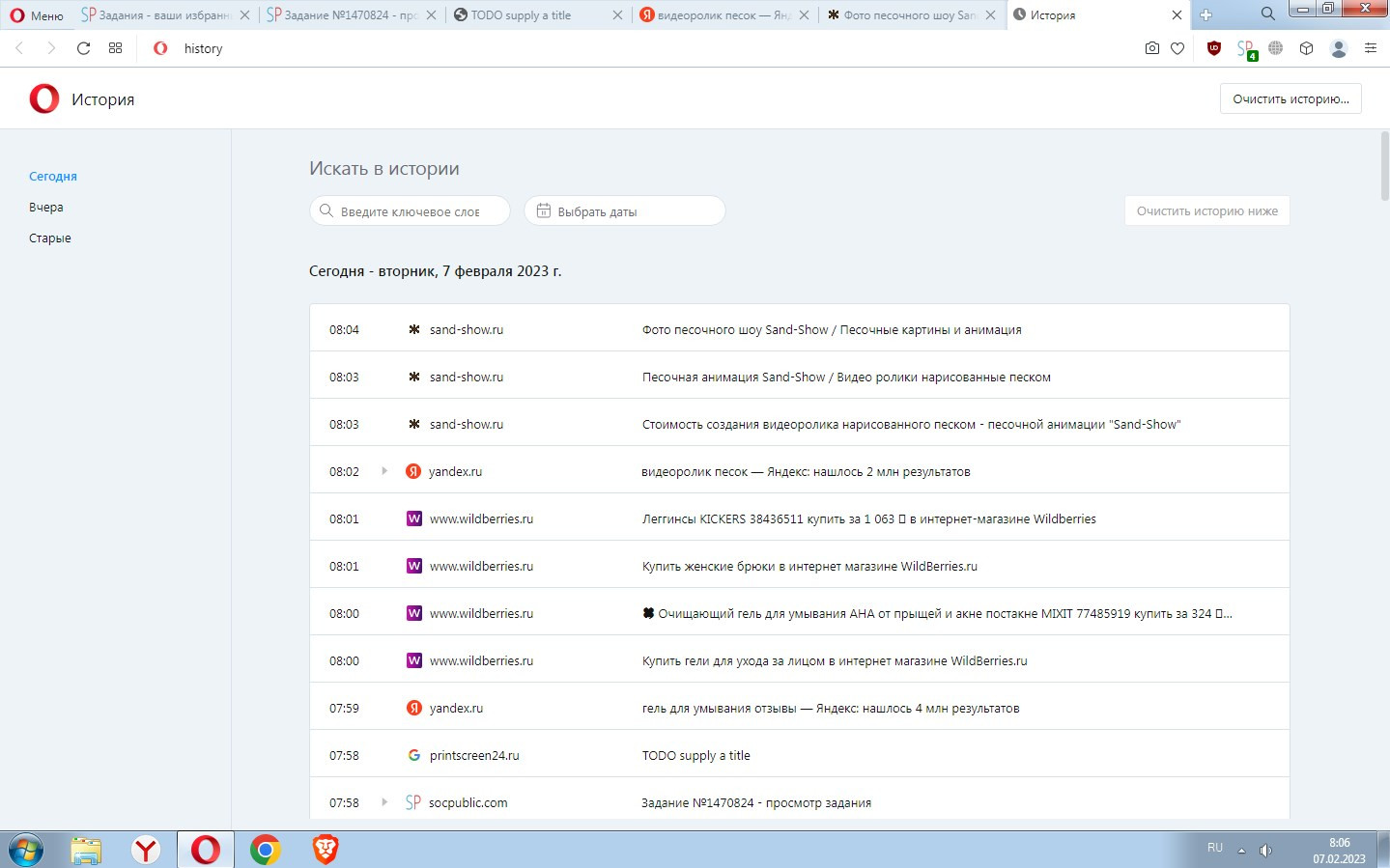Click the Очистить историю... button
This screenshot has height=868, width=1390.
point(1291,98)
